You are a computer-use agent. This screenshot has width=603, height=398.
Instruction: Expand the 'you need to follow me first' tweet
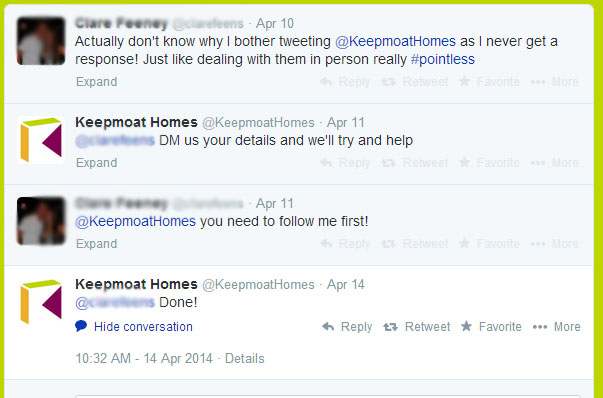click(97, 244)
